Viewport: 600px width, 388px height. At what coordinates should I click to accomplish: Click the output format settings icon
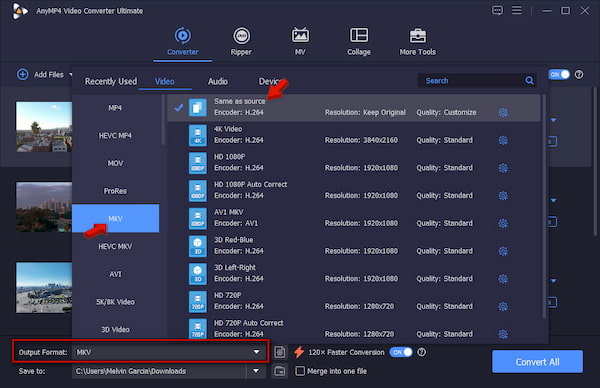(280, 352)
